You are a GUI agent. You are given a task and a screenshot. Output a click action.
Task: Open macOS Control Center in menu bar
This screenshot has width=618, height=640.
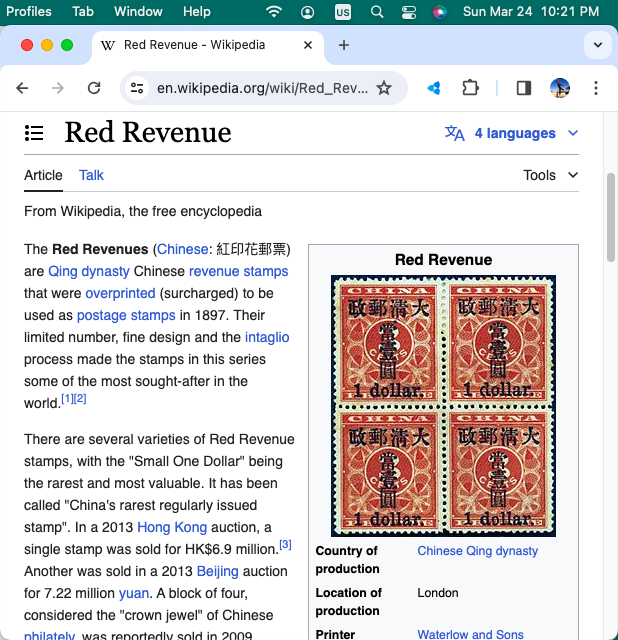(408, 12)
